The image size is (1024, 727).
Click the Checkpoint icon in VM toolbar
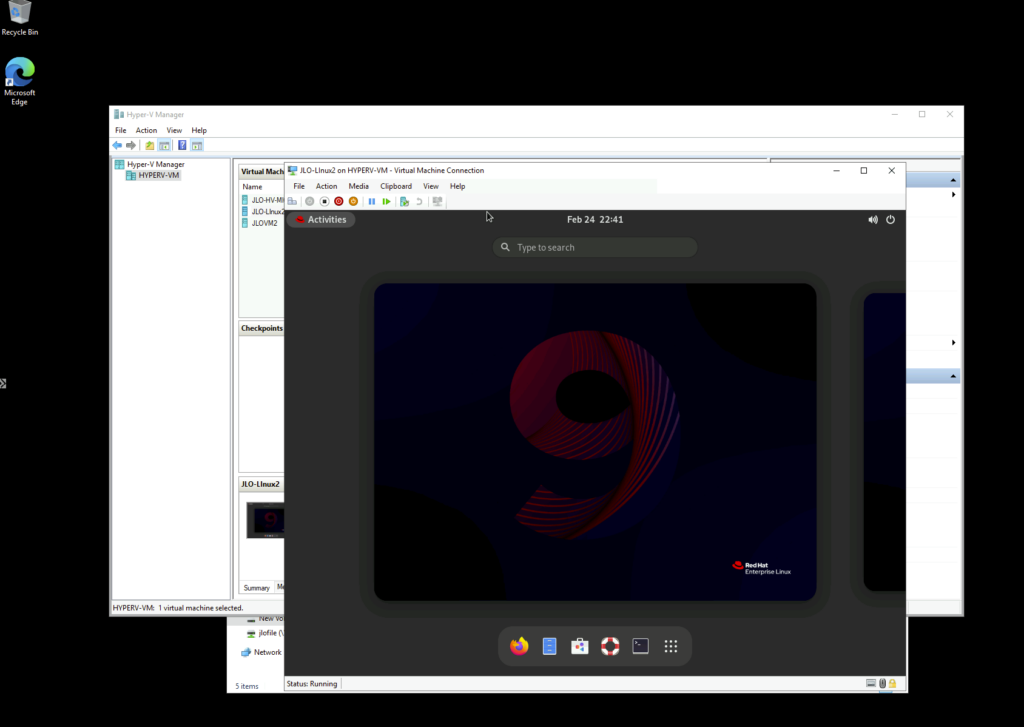404,201
